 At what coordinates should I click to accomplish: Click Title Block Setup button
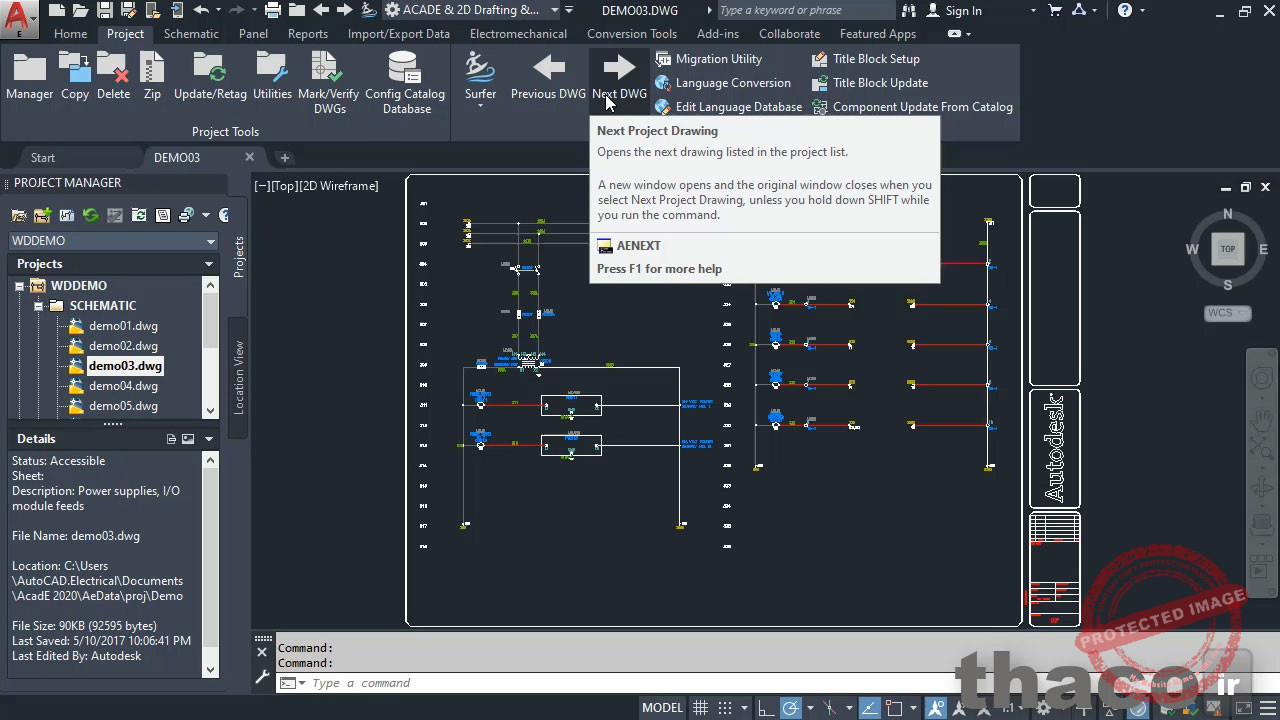875,59
